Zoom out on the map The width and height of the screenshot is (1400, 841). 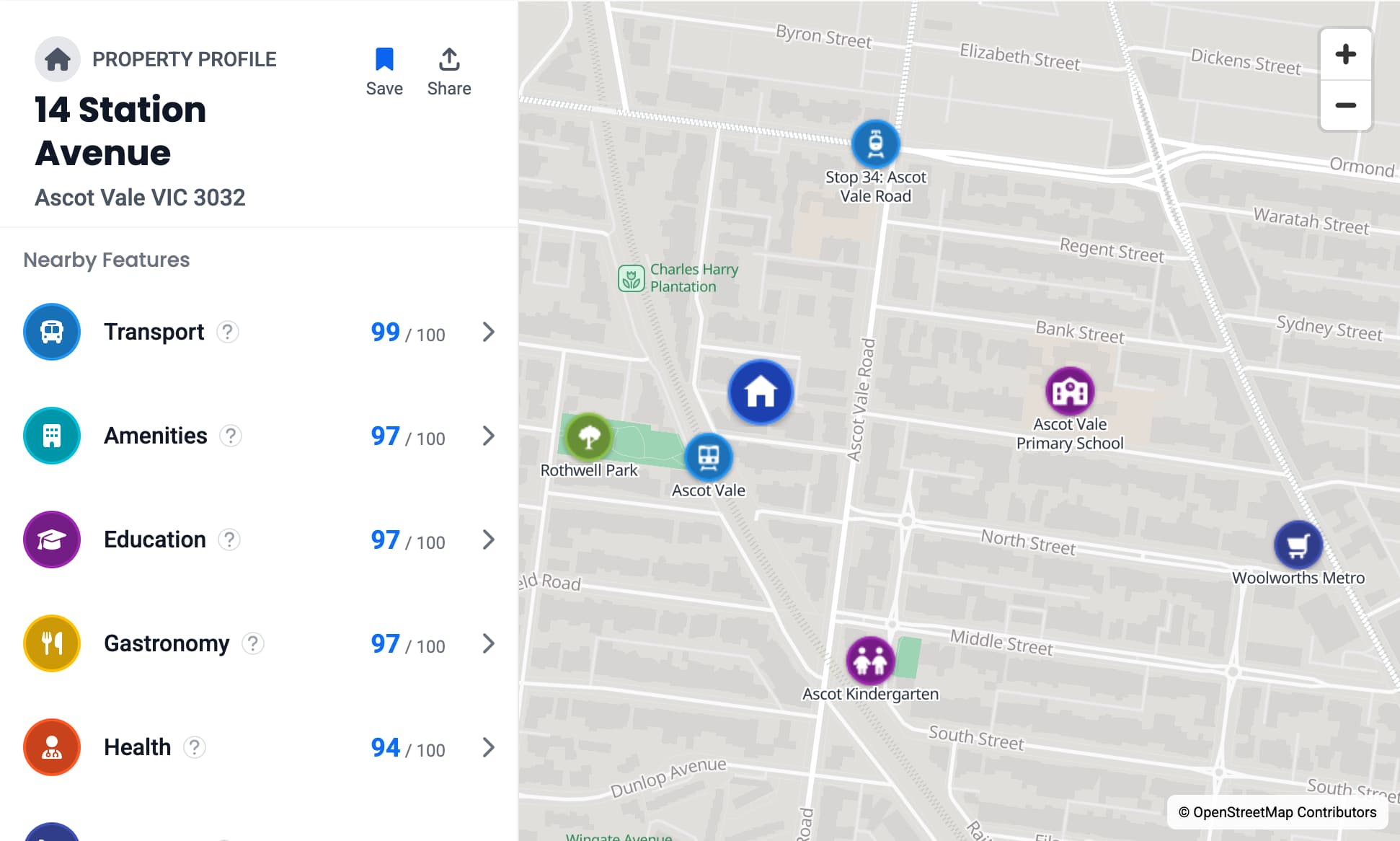[1345, 105]
